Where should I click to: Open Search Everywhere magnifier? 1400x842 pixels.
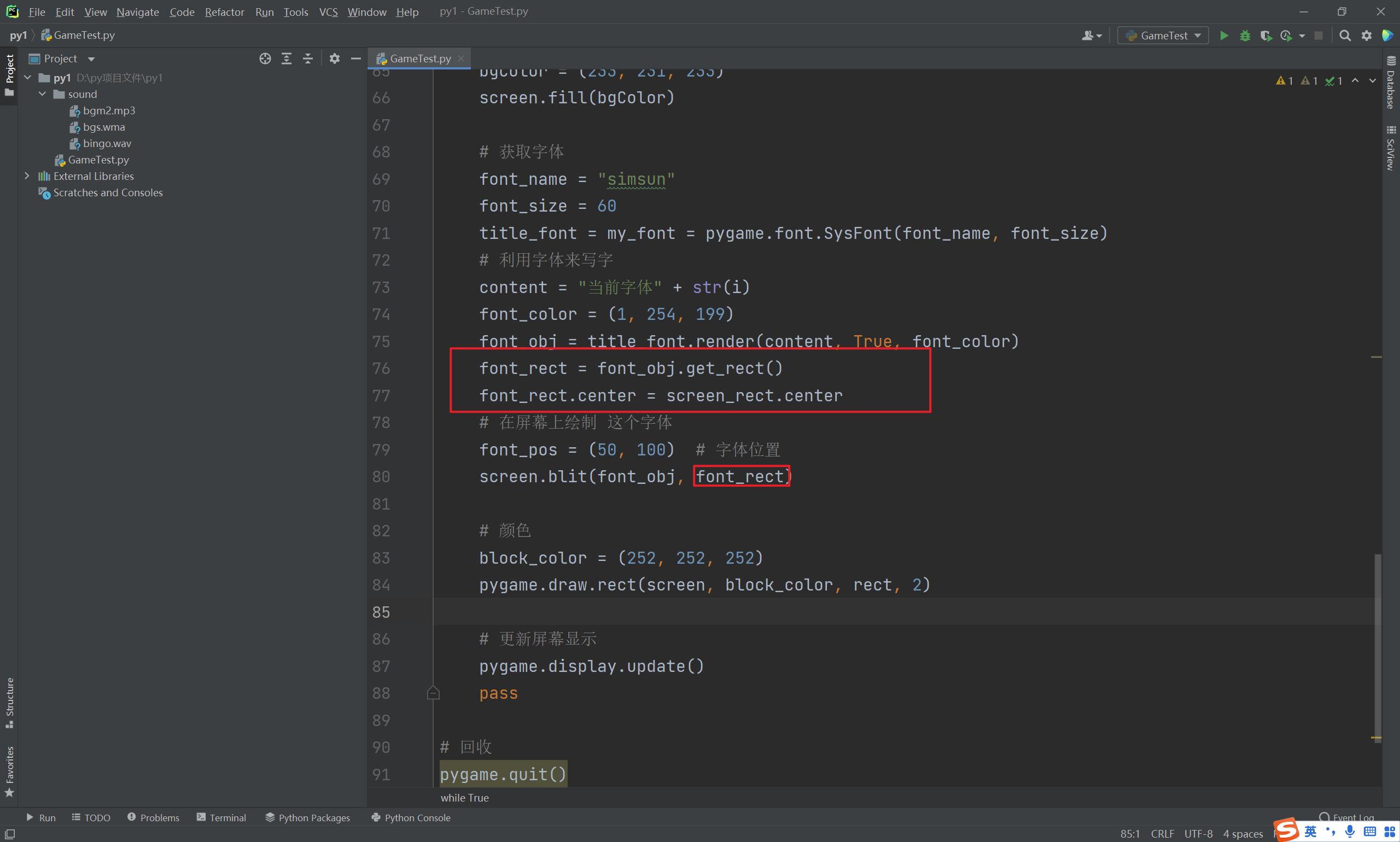pos(1344,36)
